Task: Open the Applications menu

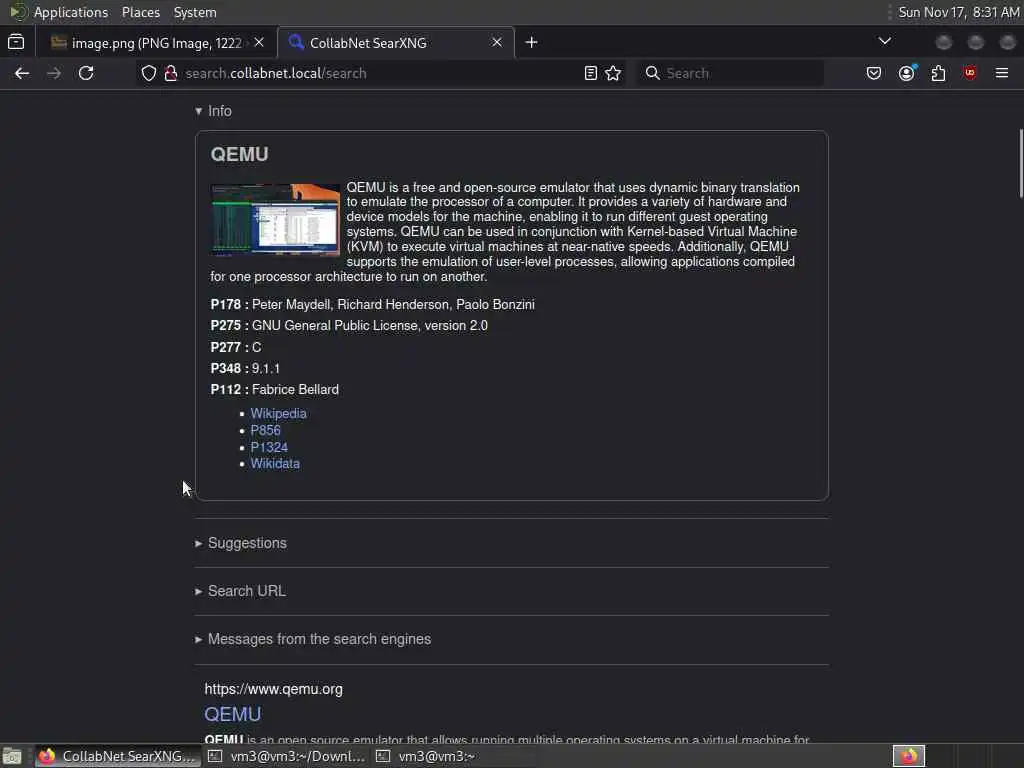Action: tap(71, 12)
